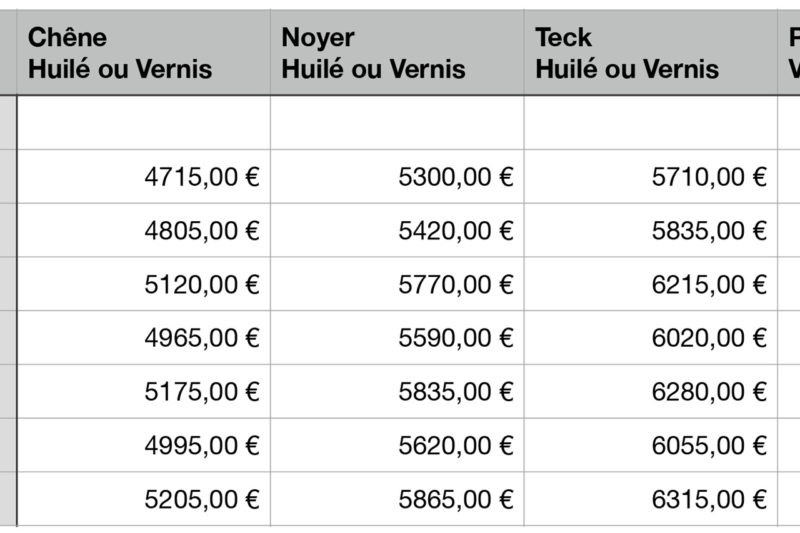Click the 5120,00 € cell

tap(143, 285)
